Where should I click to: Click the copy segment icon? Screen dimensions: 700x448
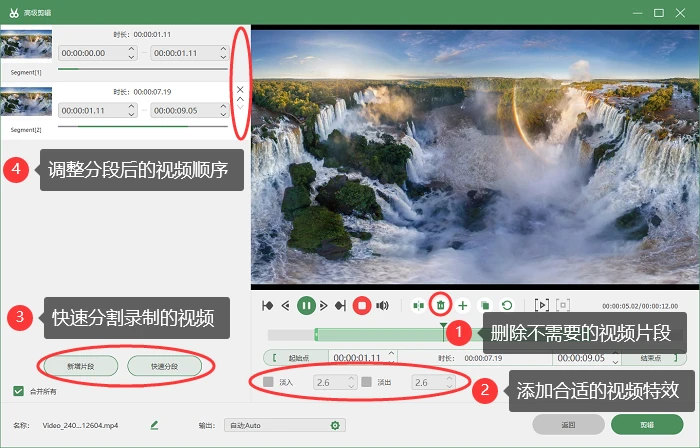[485, 306]
